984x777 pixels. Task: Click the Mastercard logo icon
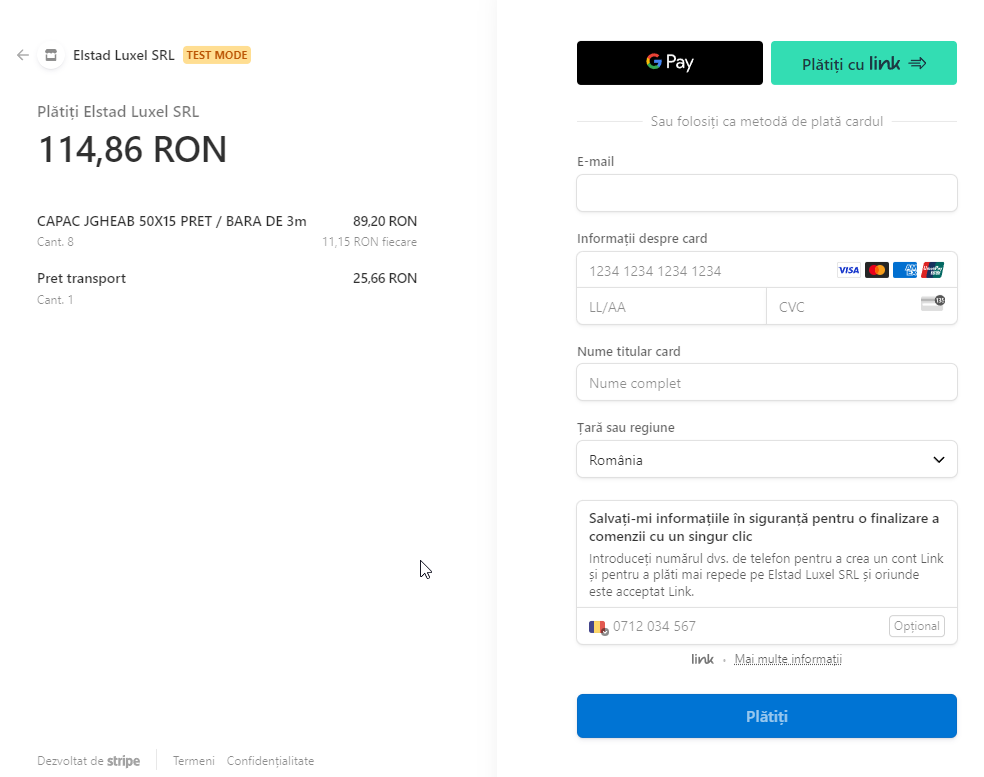click(877, 270)
